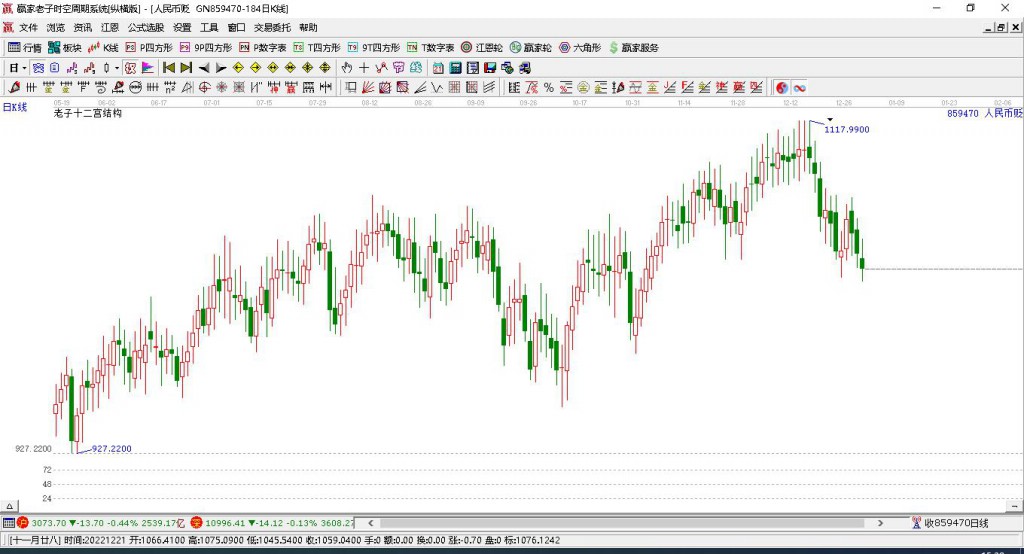Screen dimensions: 1024x554
Task: Open the 资讯 menu
Action: 83,27
